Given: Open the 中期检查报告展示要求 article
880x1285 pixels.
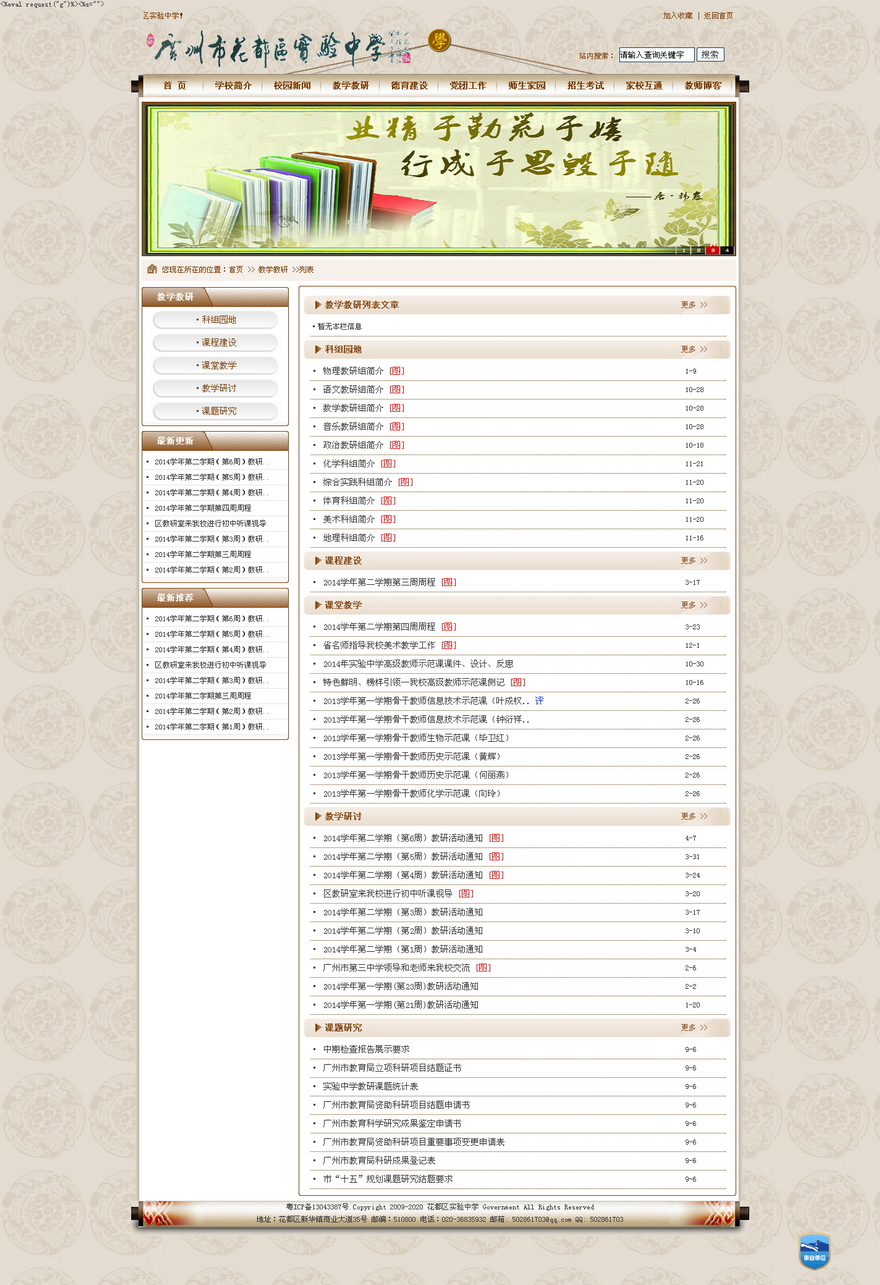Looking at the screenshot, I should tap(366, 1050).
